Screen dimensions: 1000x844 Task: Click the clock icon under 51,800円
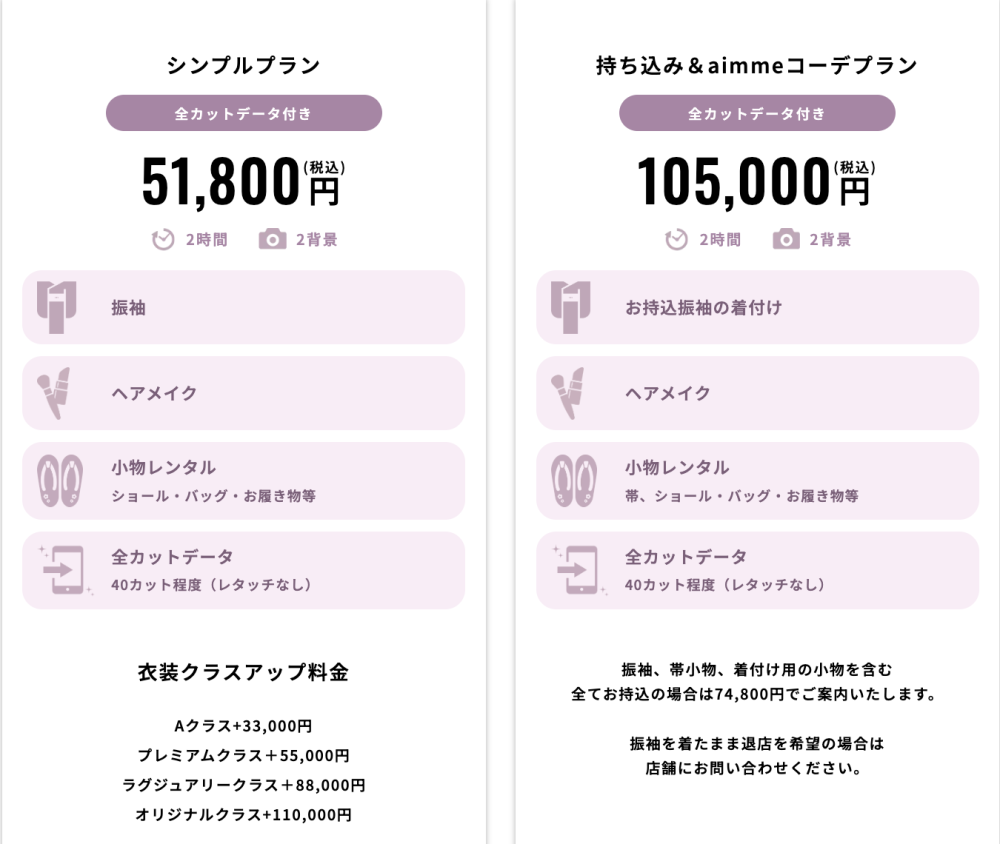[163, 240]
